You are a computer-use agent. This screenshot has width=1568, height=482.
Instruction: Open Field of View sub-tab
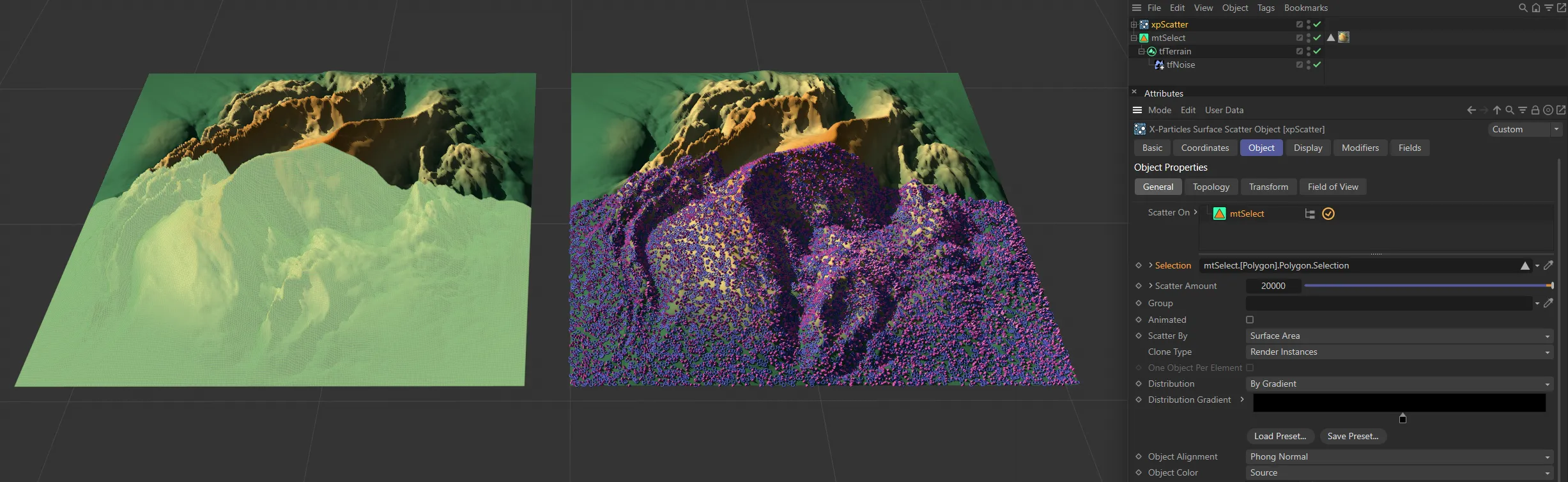[x=1333, y=187]
